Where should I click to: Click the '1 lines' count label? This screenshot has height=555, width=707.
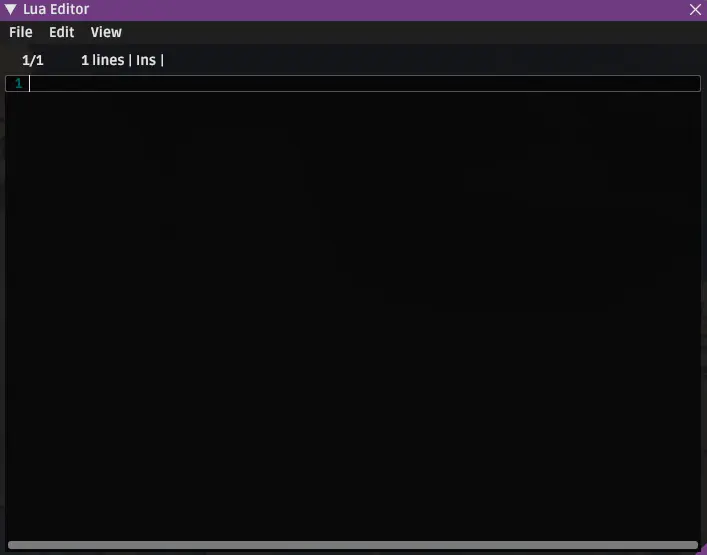click(103, 60)
